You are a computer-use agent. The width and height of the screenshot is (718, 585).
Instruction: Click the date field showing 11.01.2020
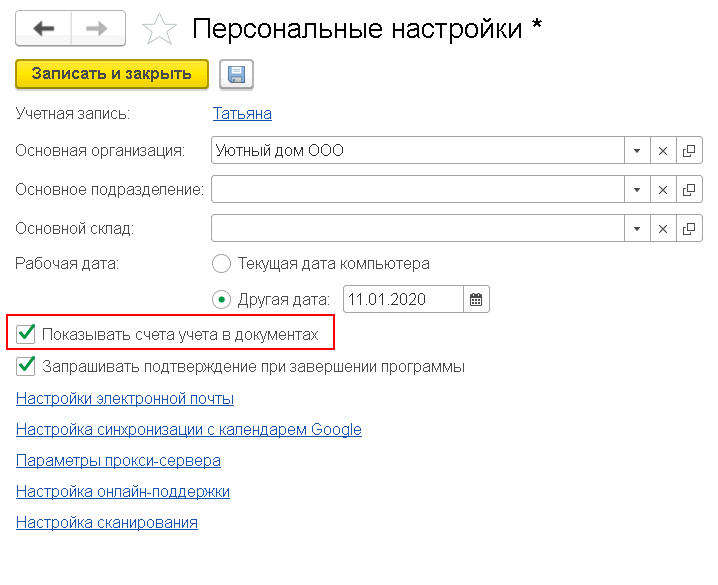403,299
